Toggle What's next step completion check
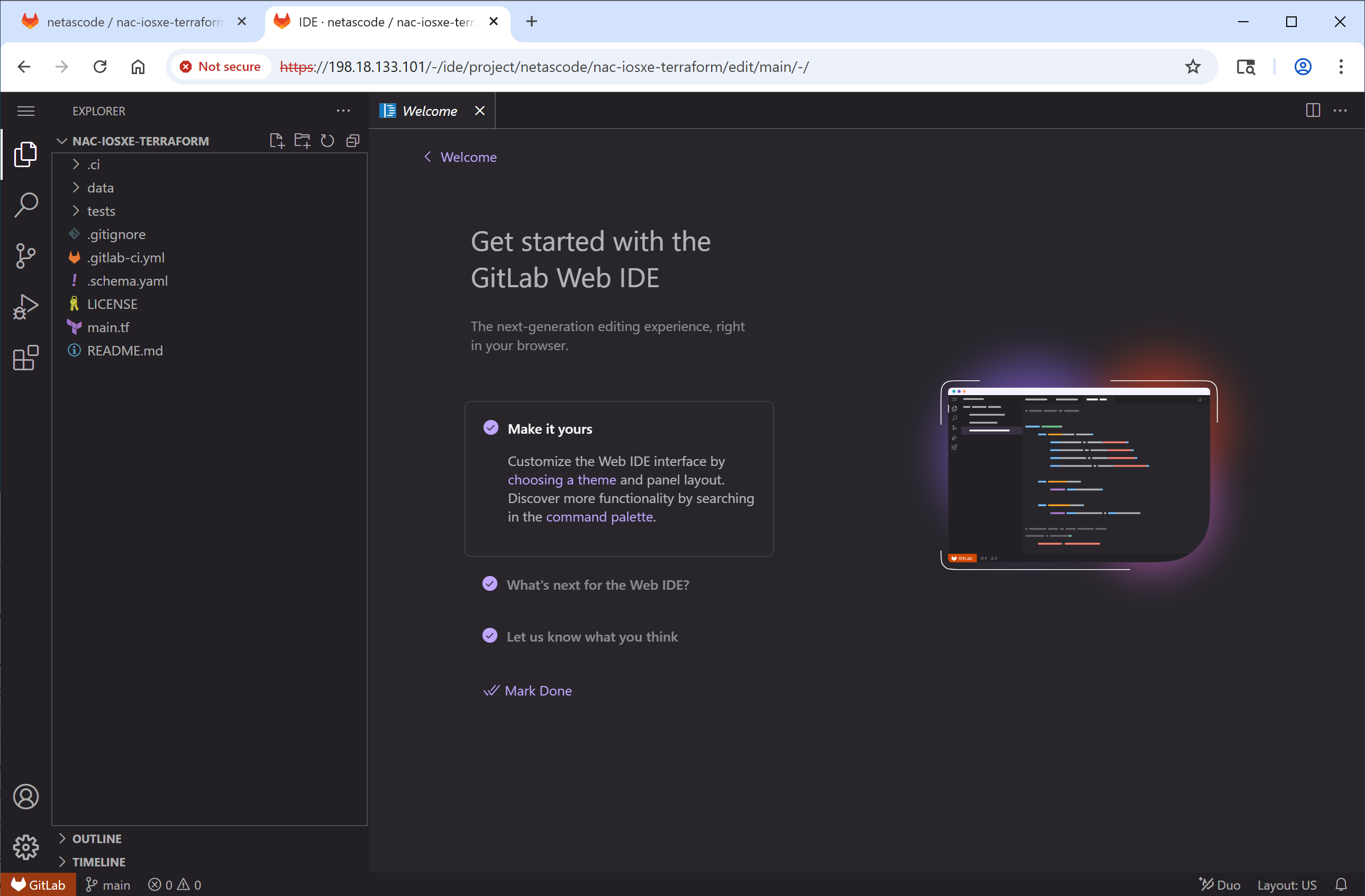 pyautogui.click(x=490, y=583)
